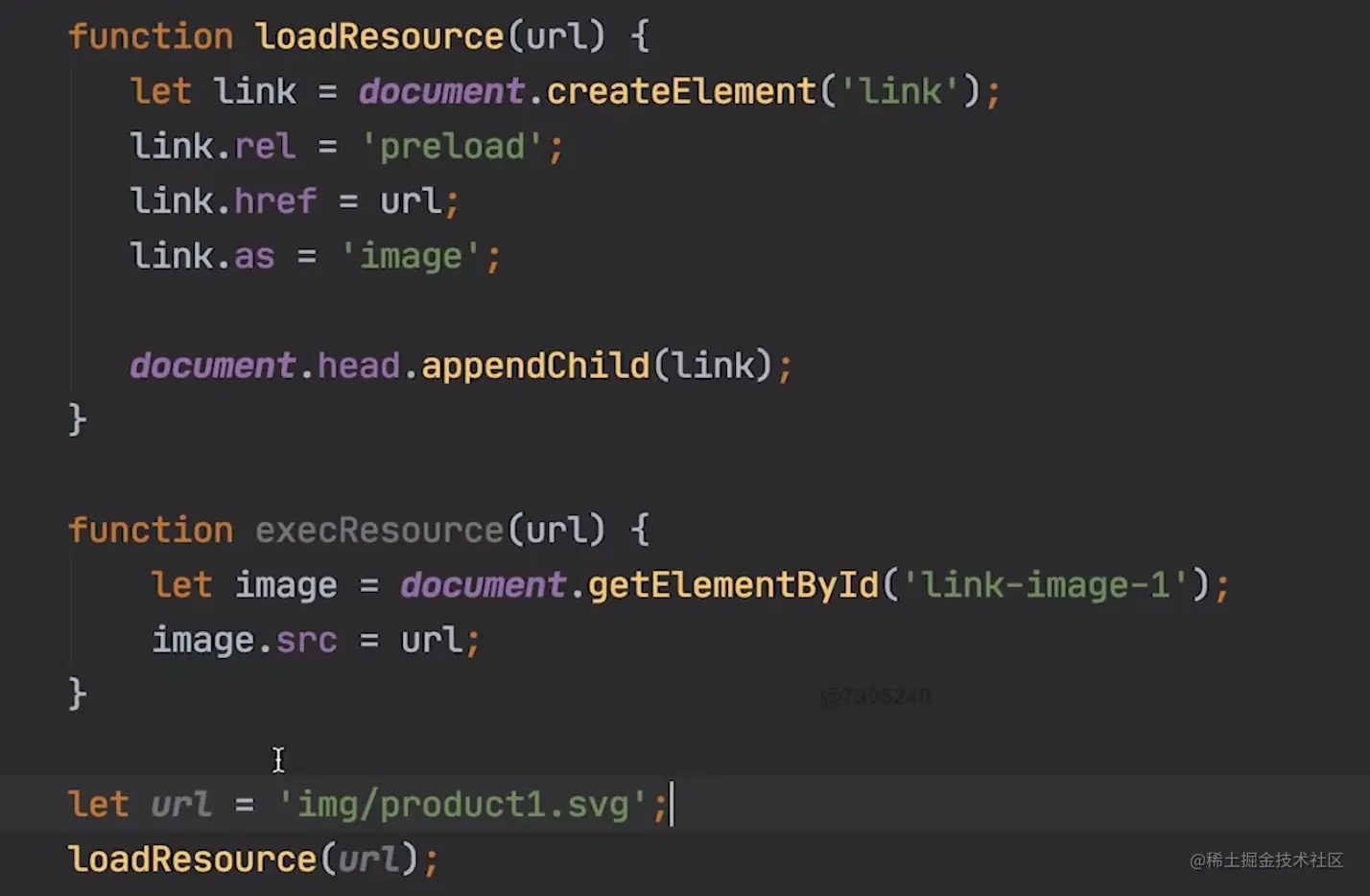1370x896 pixels.
Task: Click the function keyword before loadResource
Action: [x=151, y=36]
